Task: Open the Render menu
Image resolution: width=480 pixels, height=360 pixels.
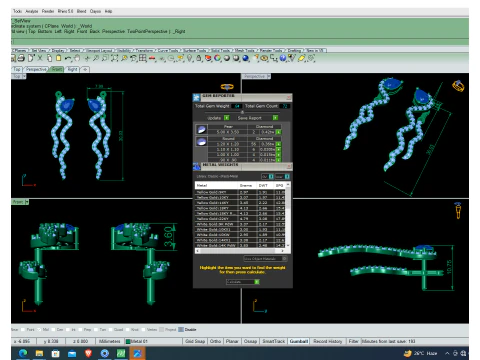Action: (48, 11)
